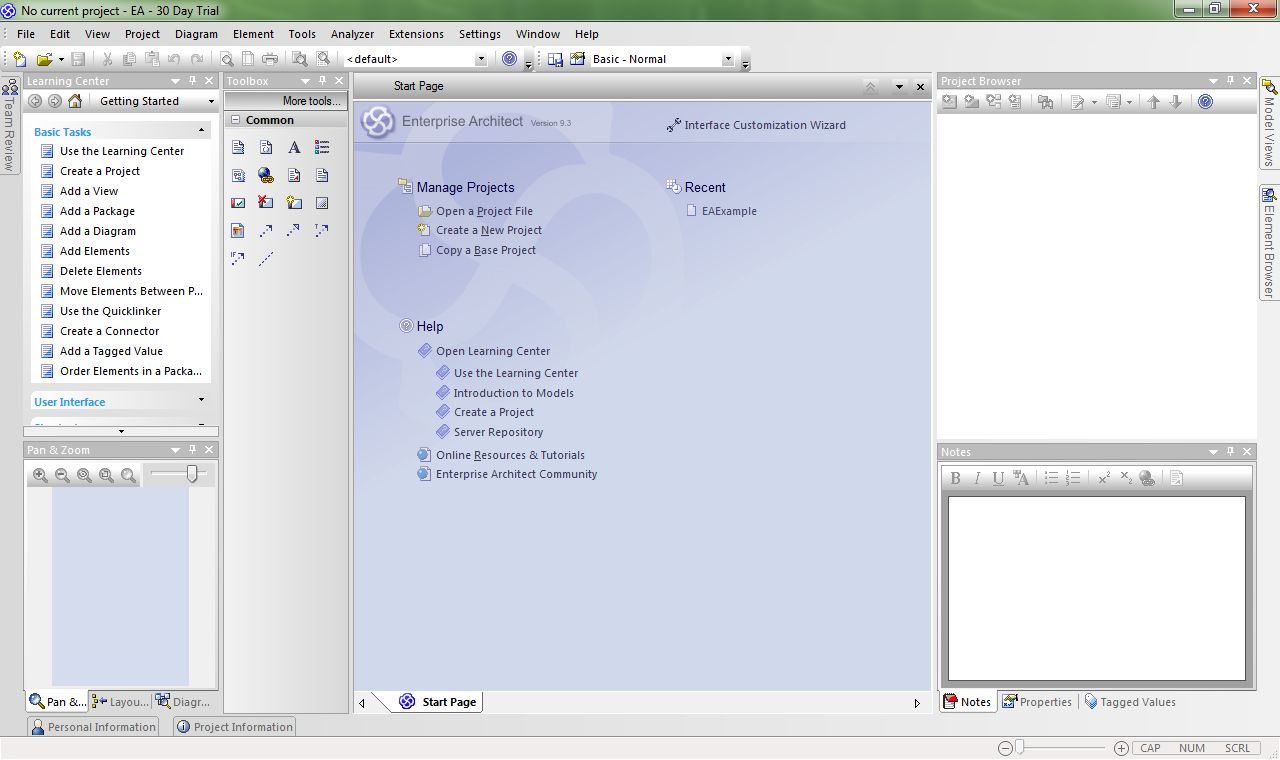1280x760 pixels.
Task: Toggle the Pan & Zoom panel auto-hide pin
Action: point(192,451)
